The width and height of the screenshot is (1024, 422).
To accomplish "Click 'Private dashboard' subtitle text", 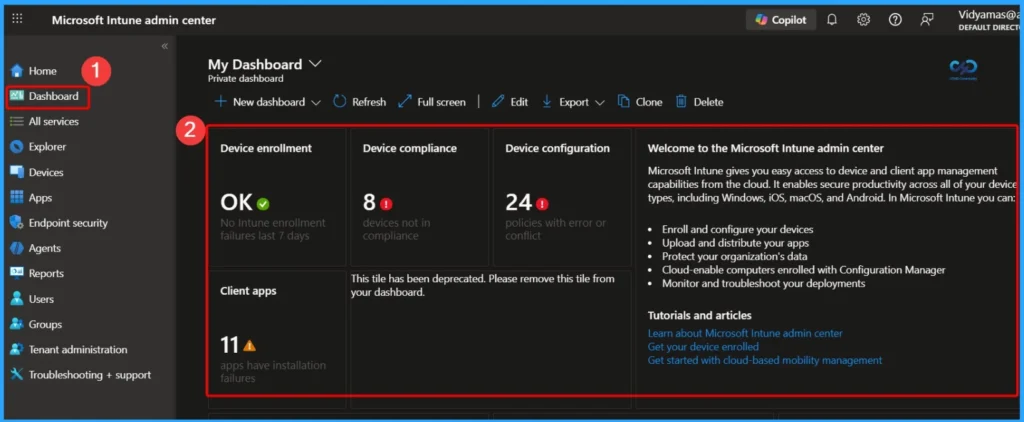I will click(x=246, y=78).
